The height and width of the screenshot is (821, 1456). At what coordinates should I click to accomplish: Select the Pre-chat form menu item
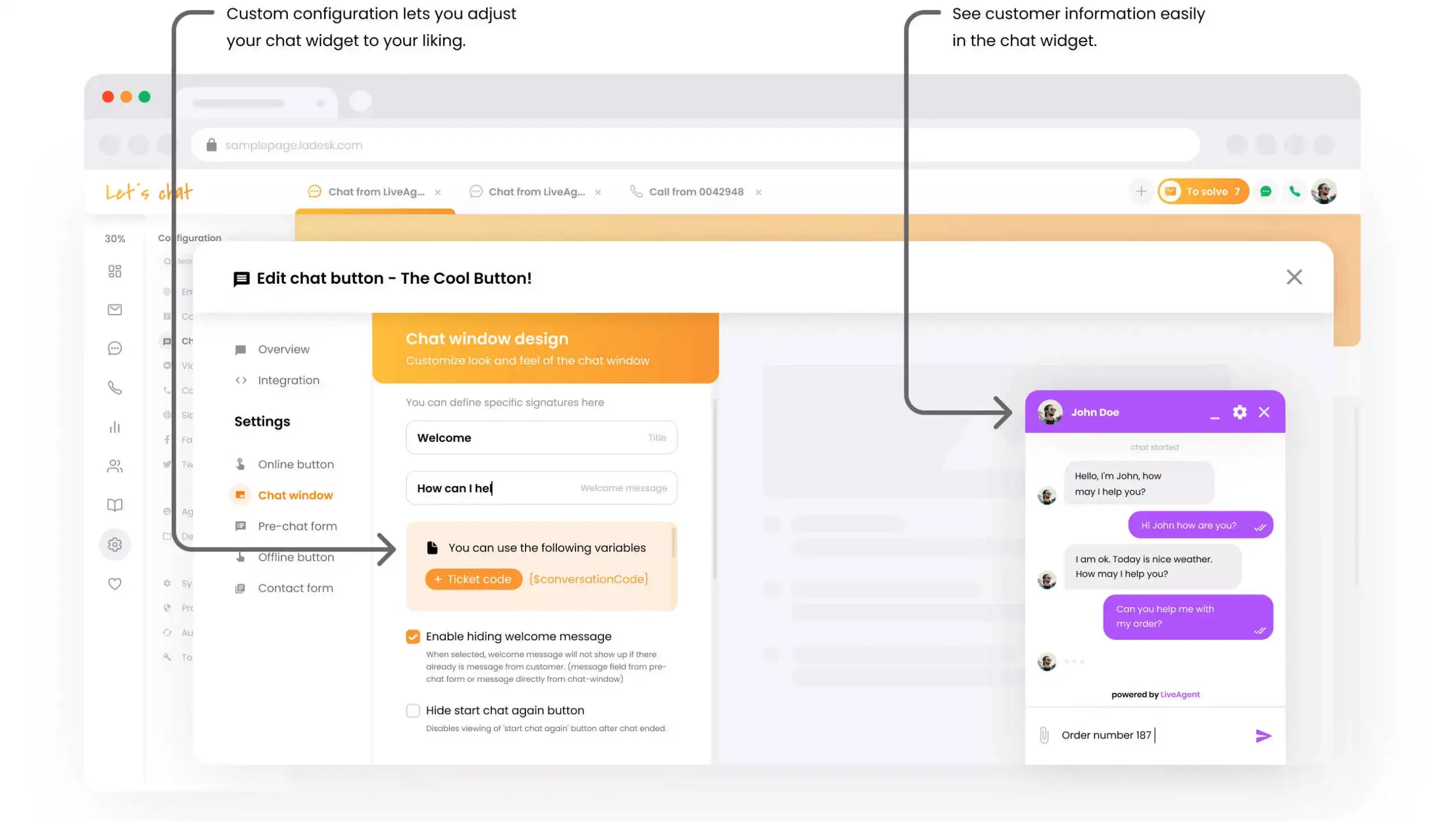297,525
